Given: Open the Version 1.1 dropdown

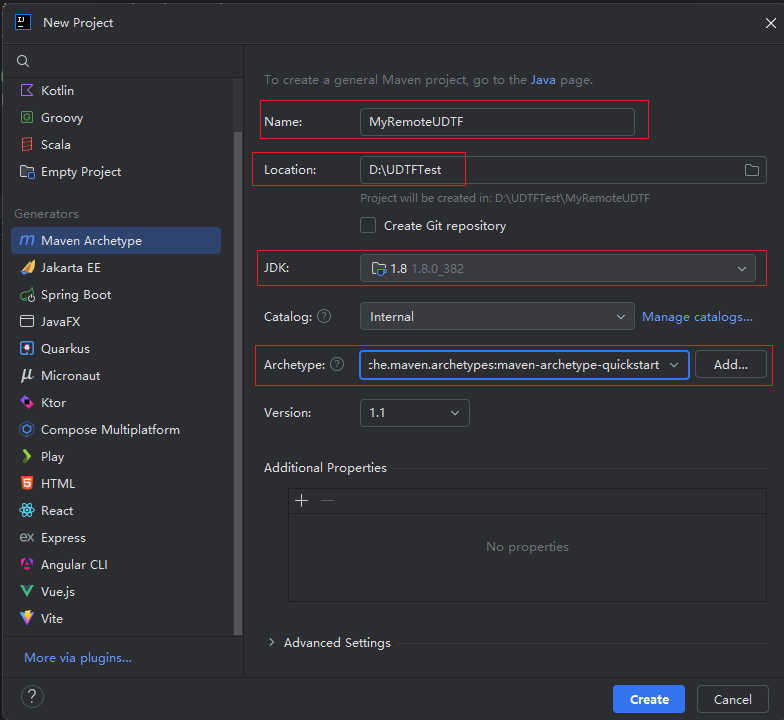Looking at the screenshot, I should pos(414,413).
